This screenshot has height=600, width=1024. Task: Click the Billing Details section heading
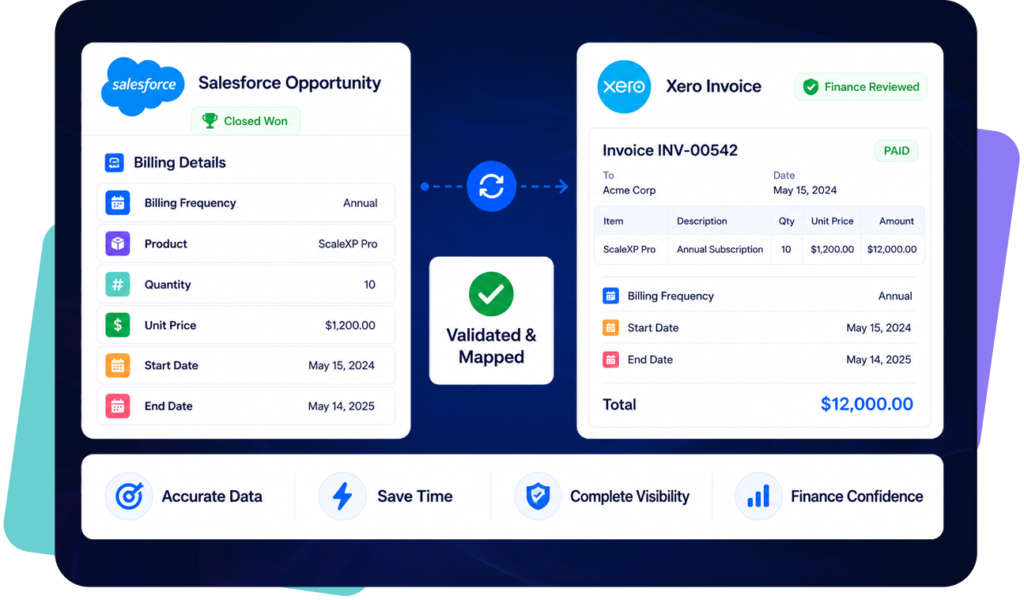point(180,163)
